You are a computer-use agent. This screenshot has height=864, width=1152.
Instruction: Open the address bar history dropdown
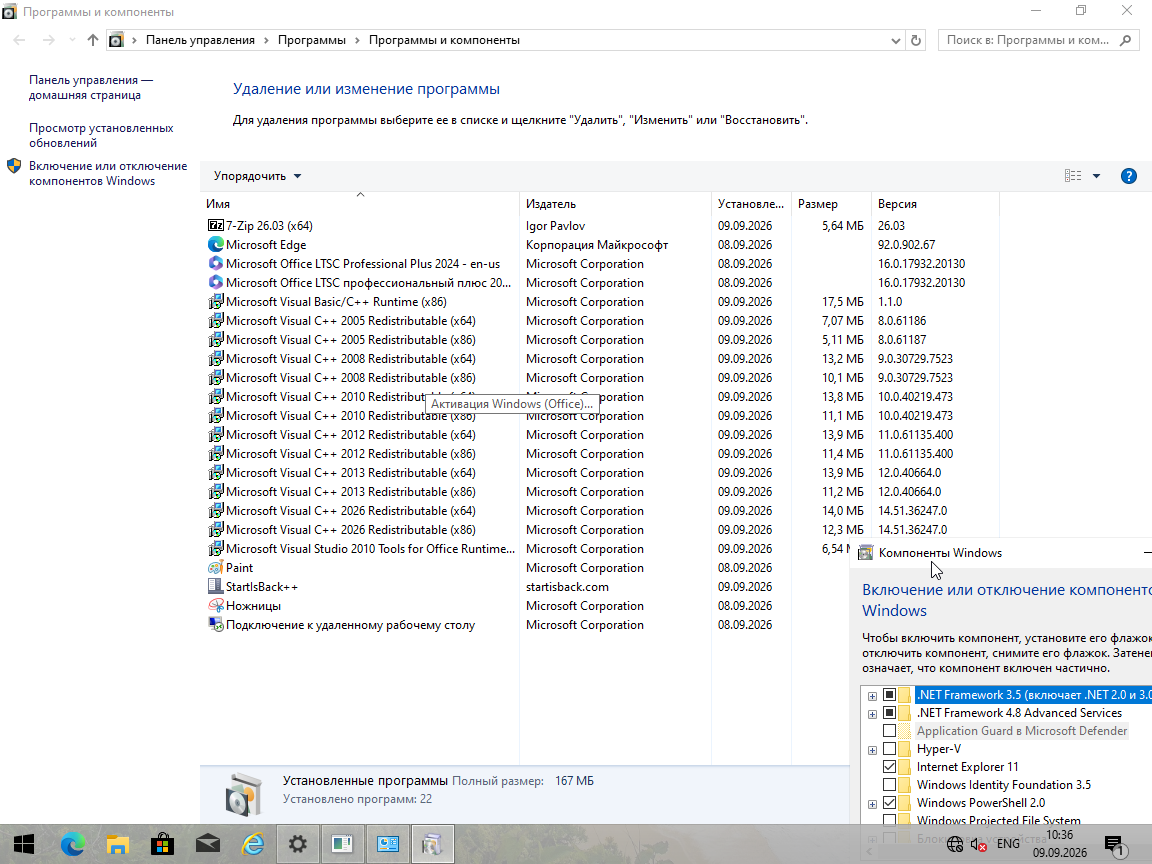coord(896,40)
